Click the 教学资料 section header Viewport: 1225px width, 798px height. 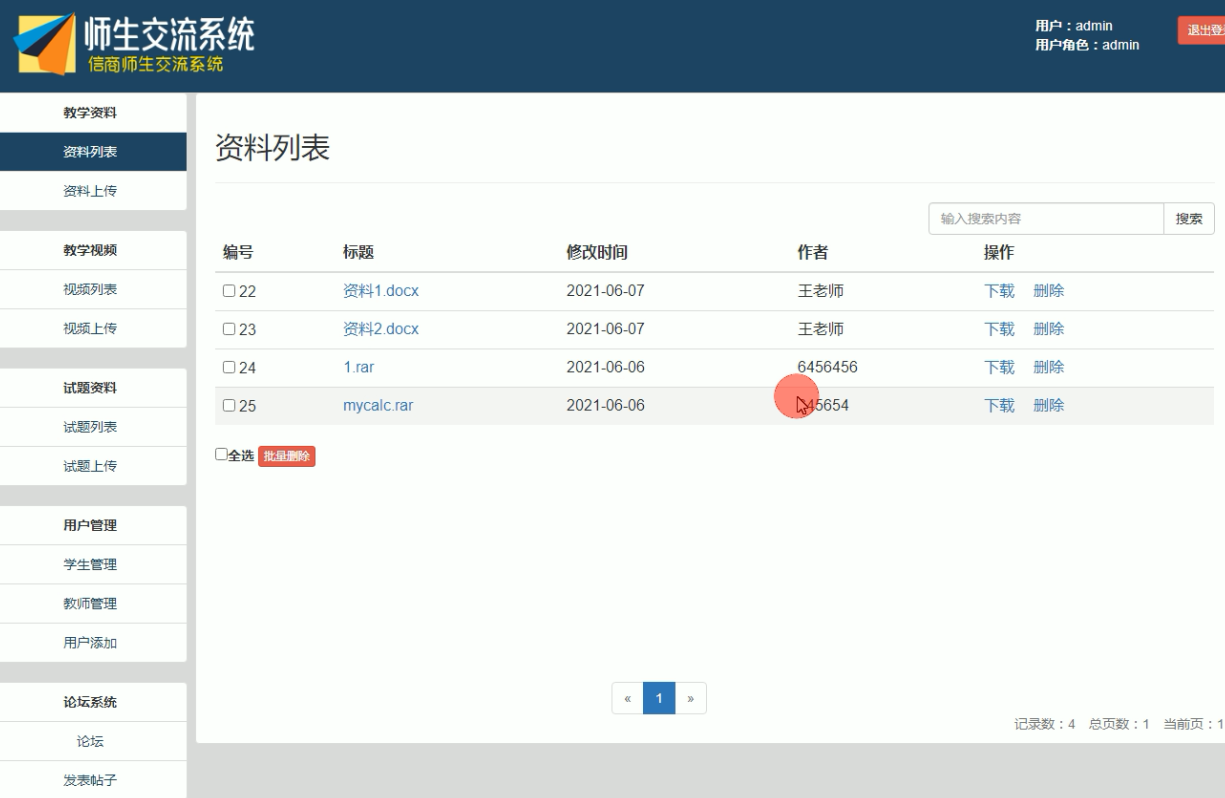point(90,112)
